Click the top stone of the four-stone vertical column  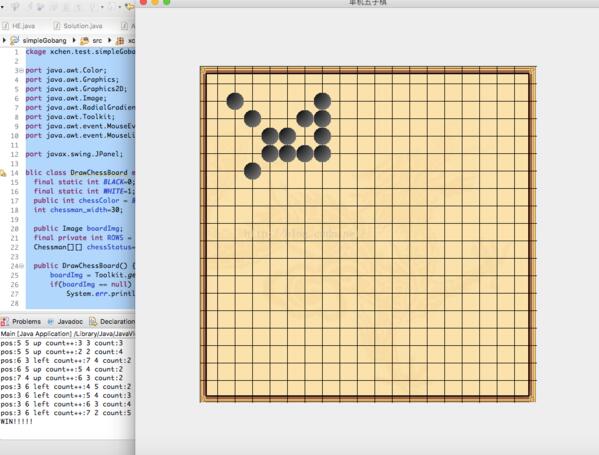tap(322, 101)
